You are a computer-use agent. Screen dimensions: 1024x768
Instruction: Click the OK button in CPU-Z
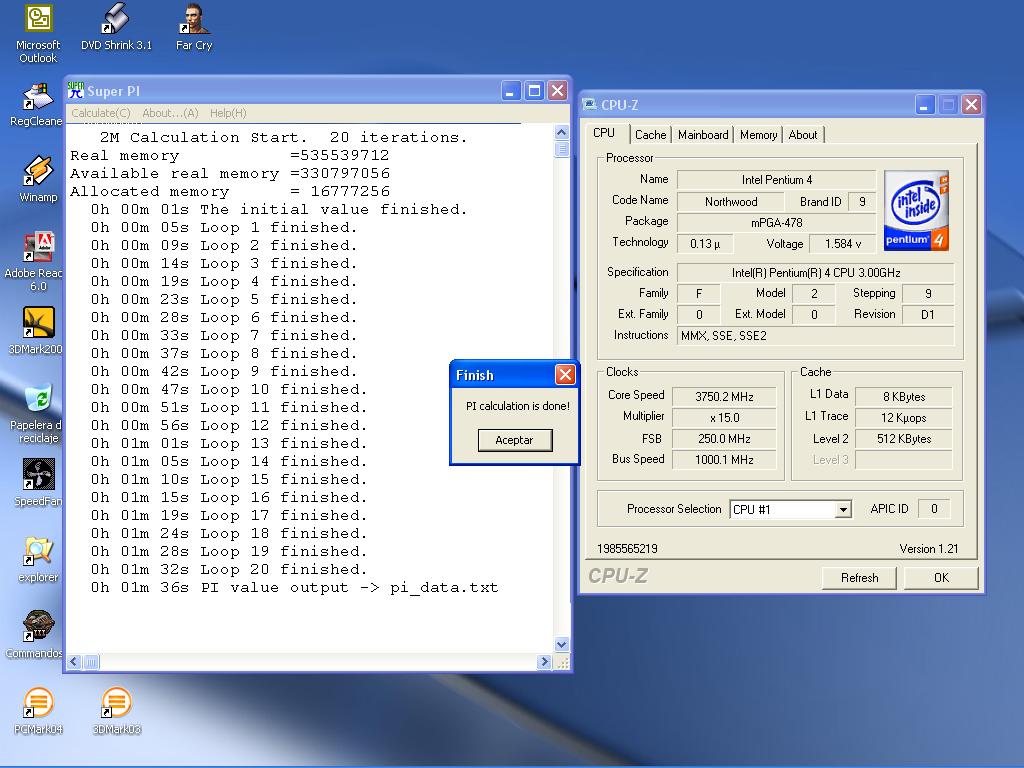click(940, 578)
